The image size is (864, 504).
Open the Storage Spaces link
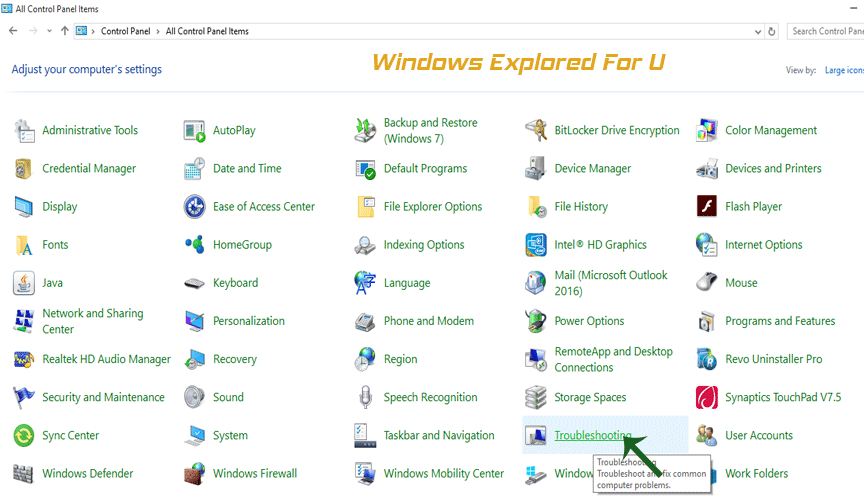coord(590,397)
